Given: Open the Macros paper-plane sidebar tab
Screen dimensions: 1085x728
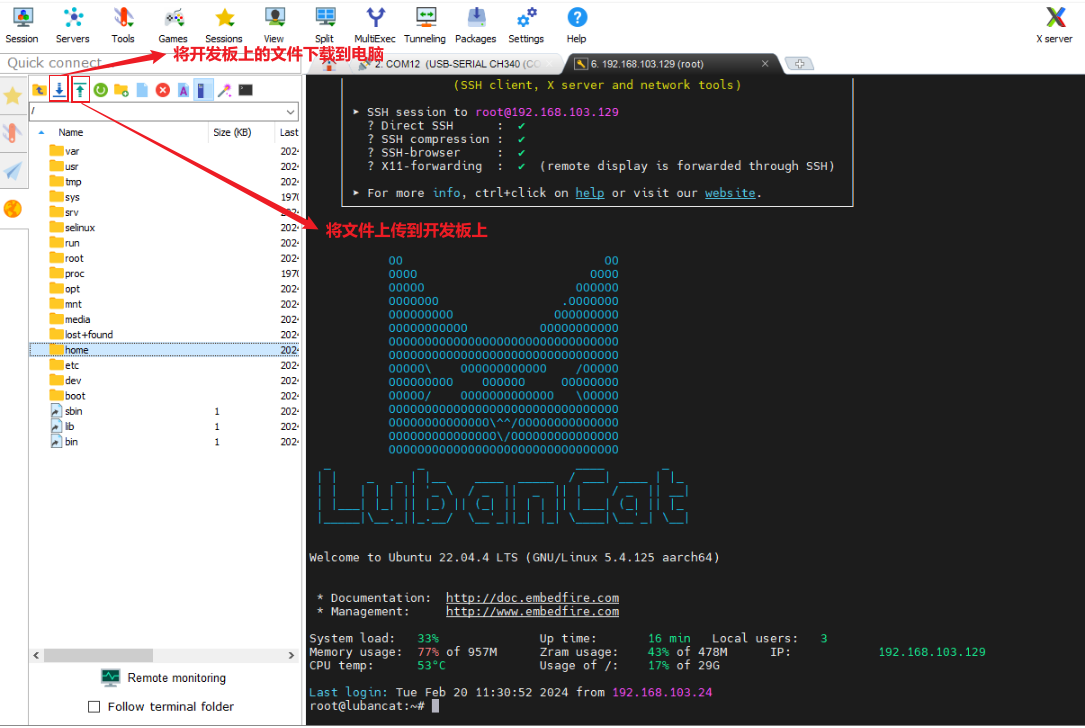Looking at the screenshot, I should point(13,170).
